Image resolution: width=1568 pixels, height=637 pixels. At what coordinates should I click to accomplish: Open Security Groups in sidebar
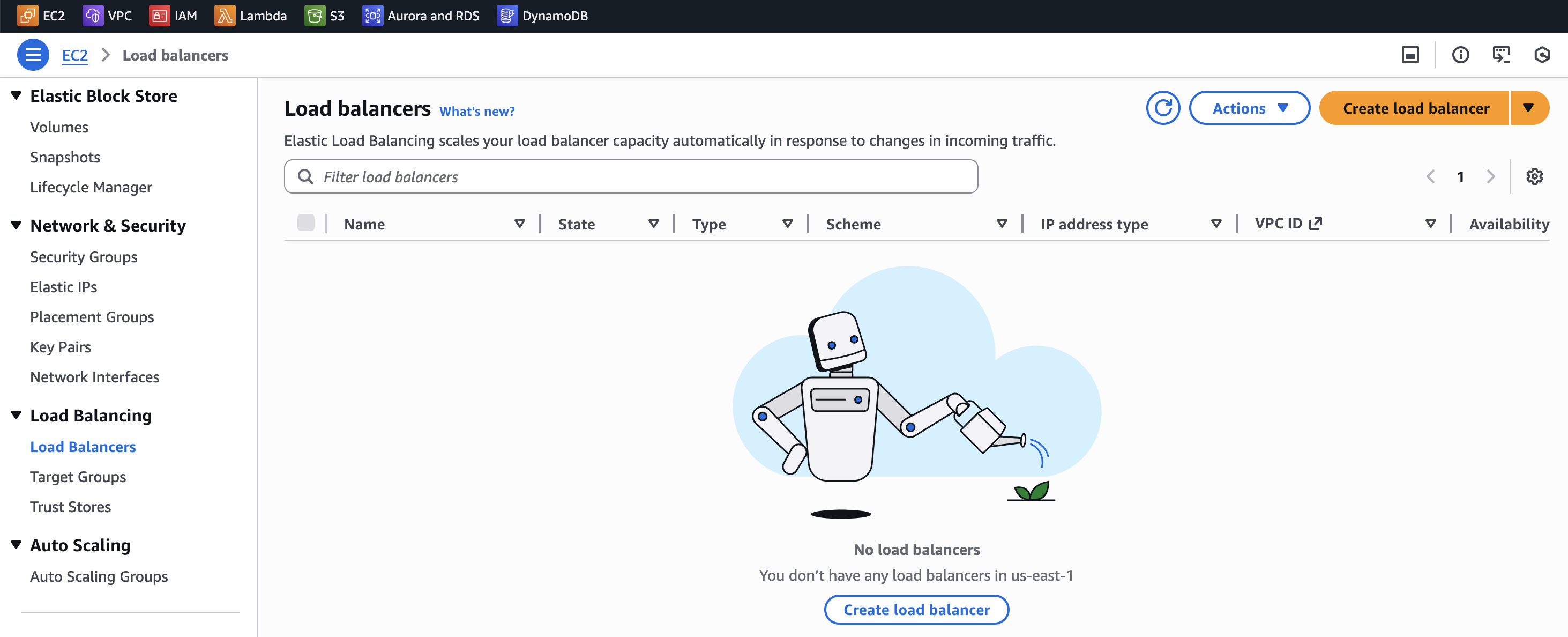[84, 257]
